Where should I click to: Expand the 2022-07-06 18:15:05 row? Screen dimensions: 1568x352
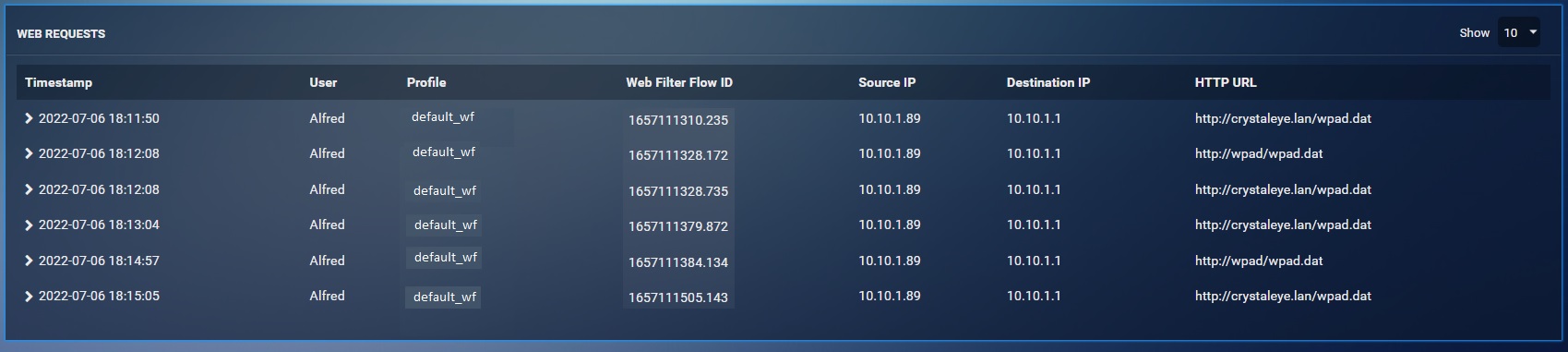tap(30, 297)
